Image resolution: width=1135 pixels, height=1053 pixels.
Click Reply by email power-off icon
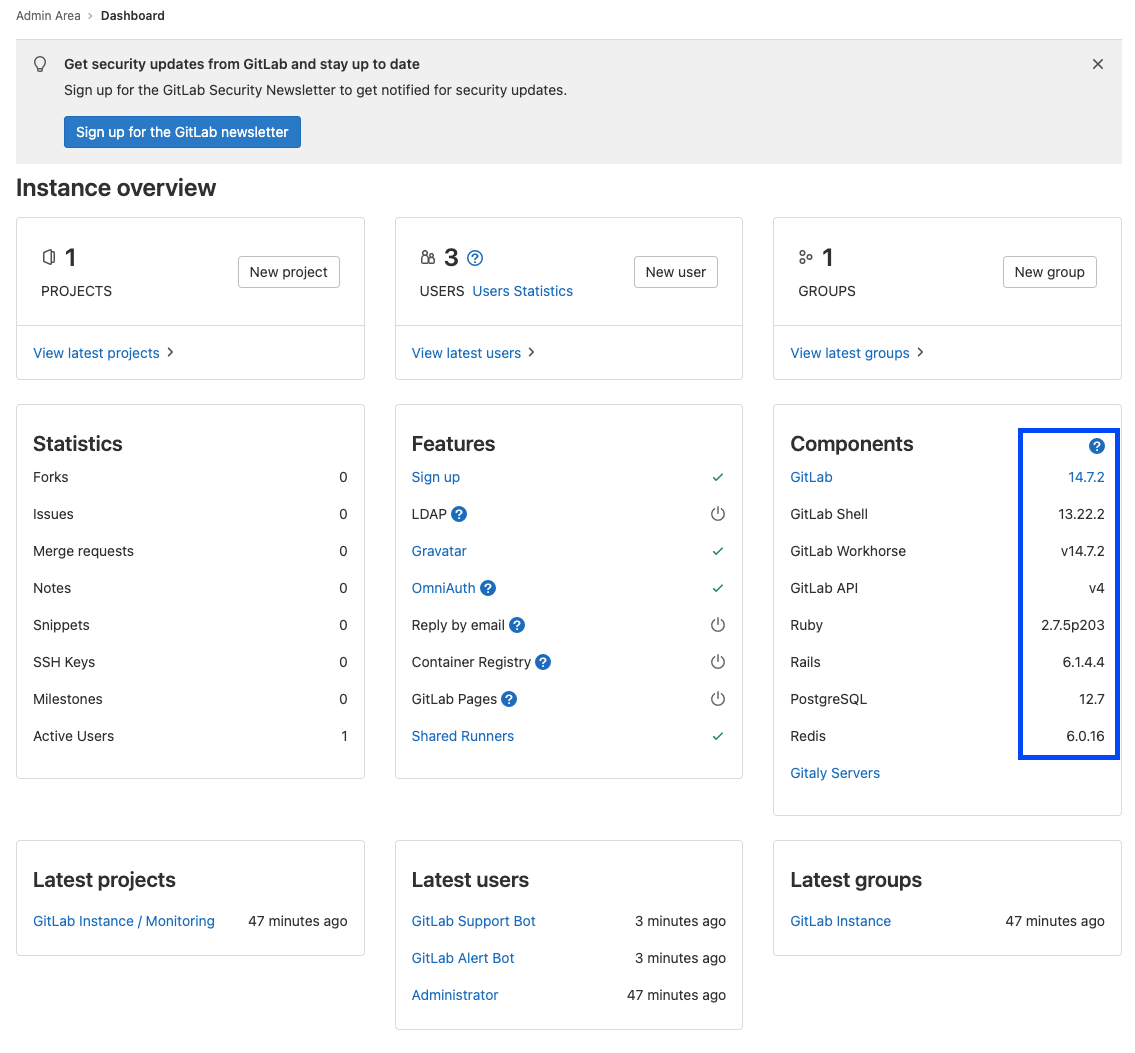coord(717,625)
